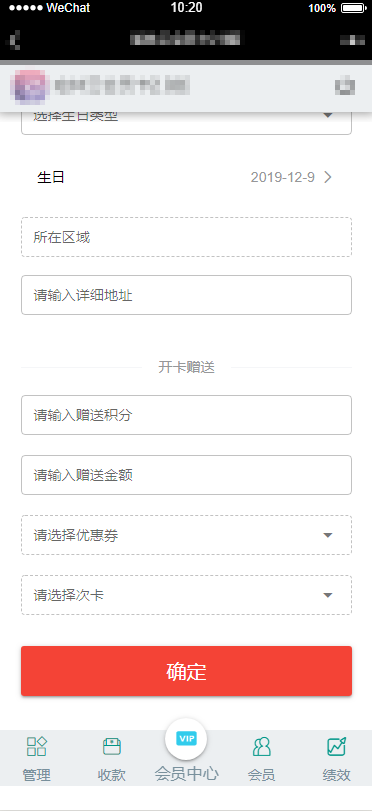Click the 请输入详细地址 input field
Viewport: 372px width, 811px height.
point(186,295)
